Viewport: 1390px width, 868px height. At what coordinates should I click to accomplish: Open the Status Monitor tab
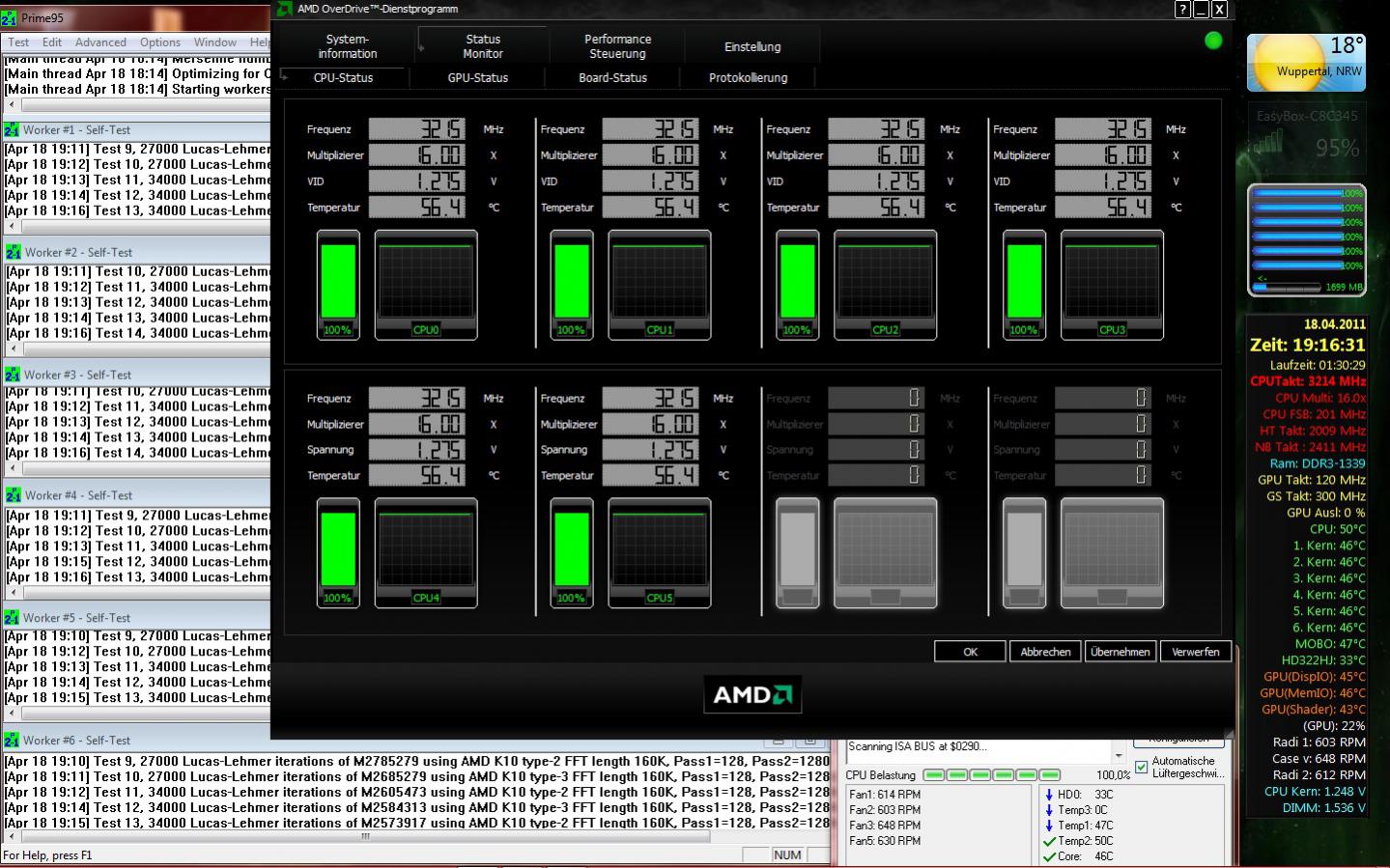[483, 46]
